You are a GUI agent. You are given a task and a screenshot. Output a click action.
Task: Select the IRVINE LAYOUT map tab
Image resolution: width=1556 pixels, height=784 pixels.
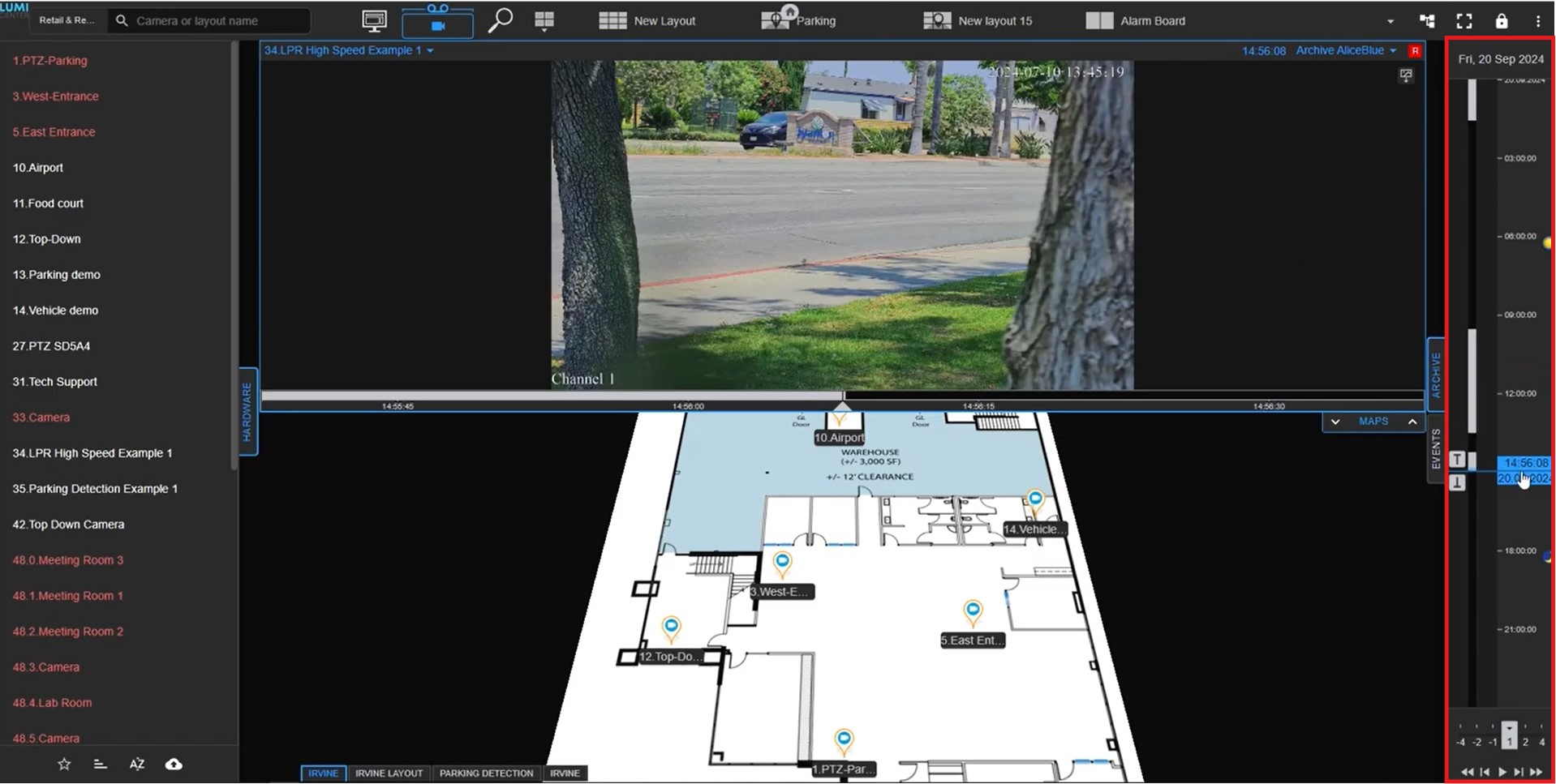389,773
